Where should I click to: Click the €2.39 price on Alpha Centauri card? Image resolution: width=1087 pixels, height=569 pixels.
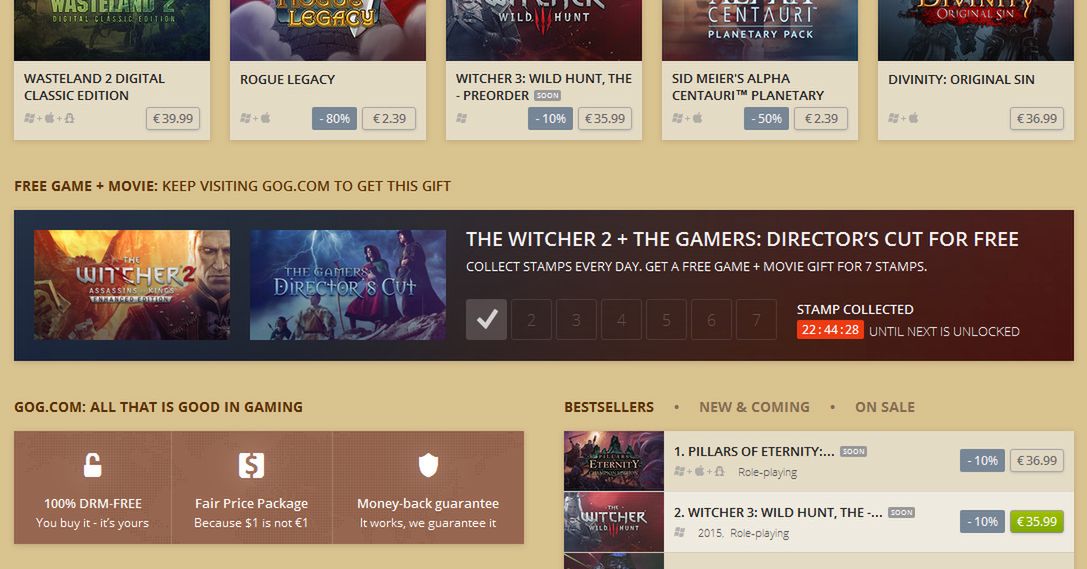[x=821, y=119]
